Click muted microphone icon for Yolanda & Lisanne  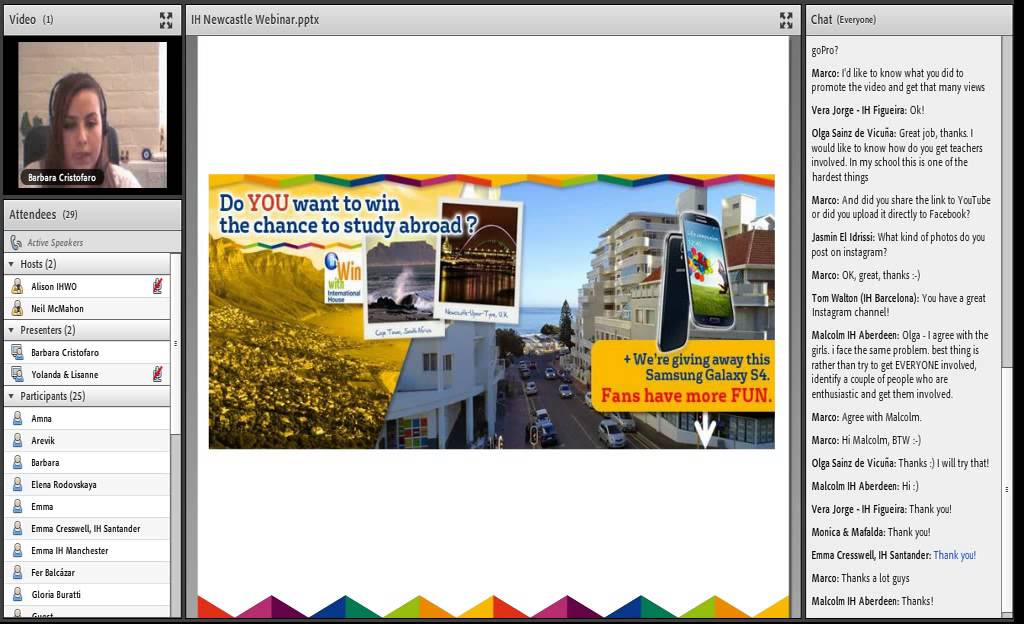[157, 374]
